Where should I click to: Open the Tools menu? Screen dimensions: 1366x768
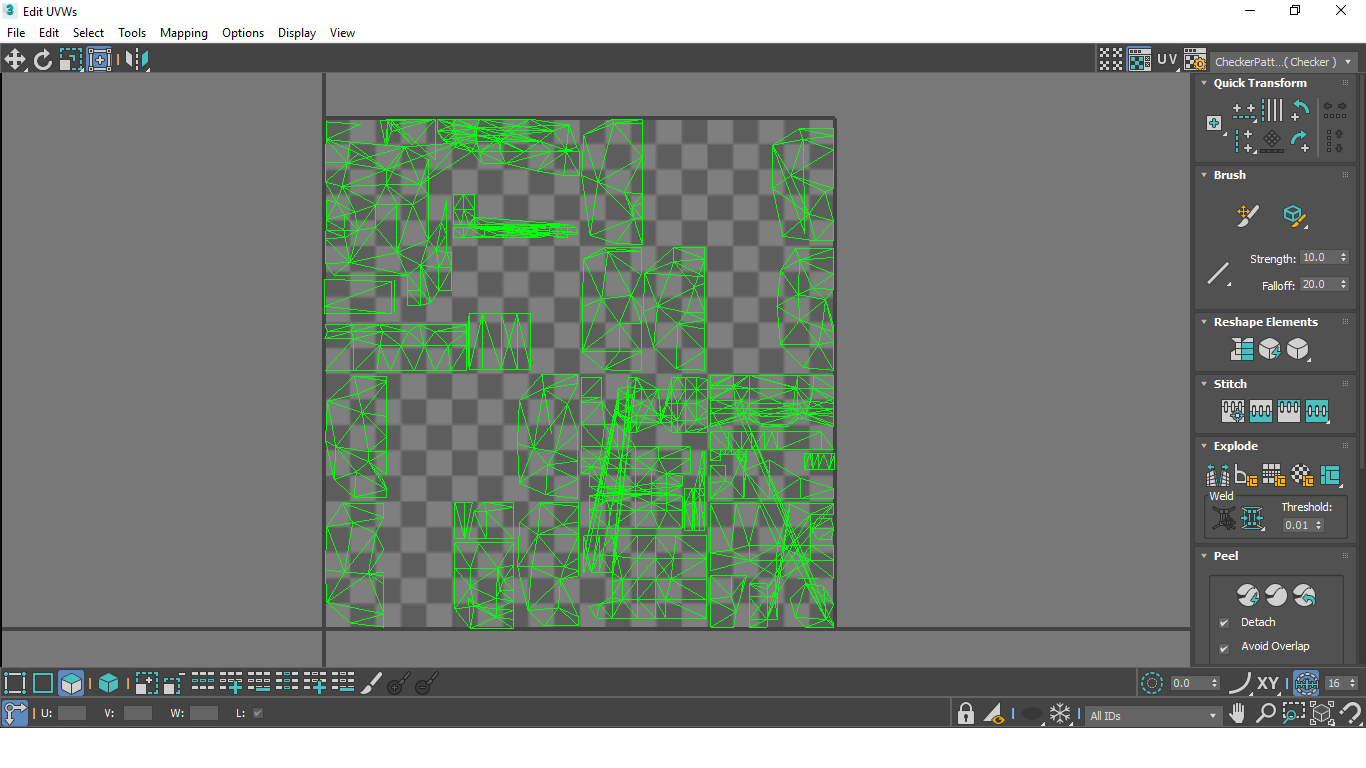point(132,33)
